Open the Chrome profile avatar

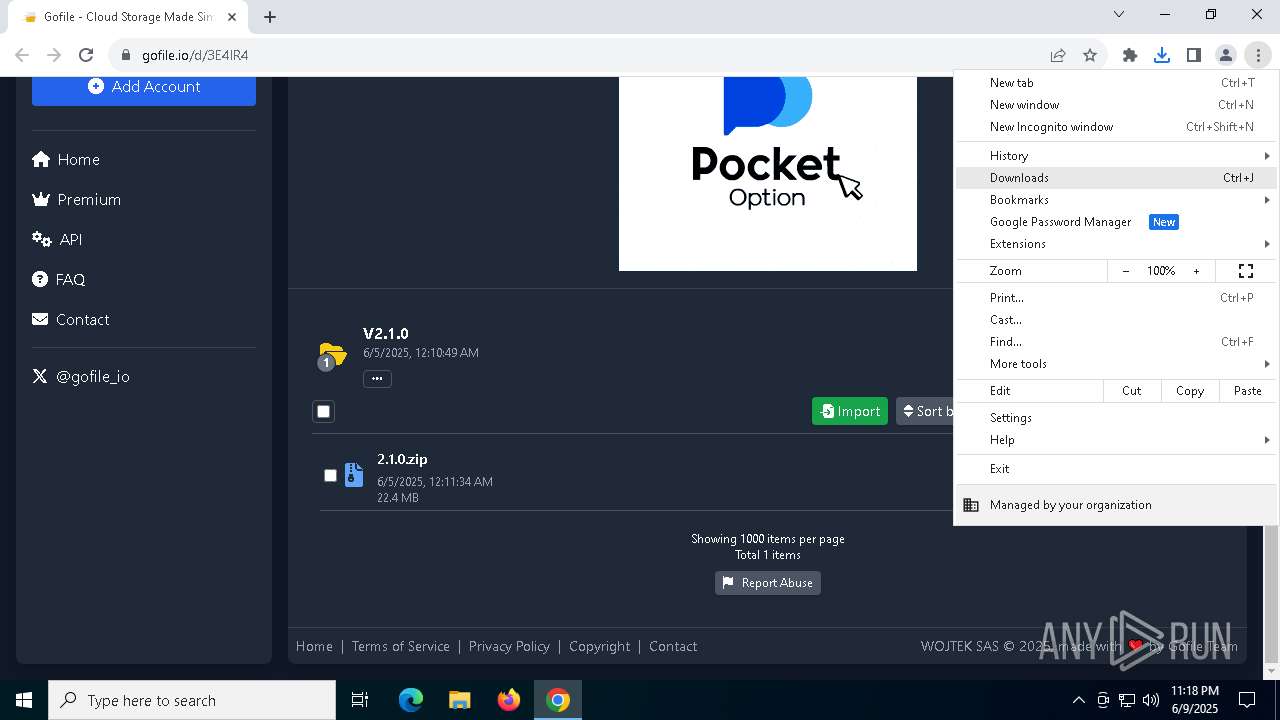1226,55
